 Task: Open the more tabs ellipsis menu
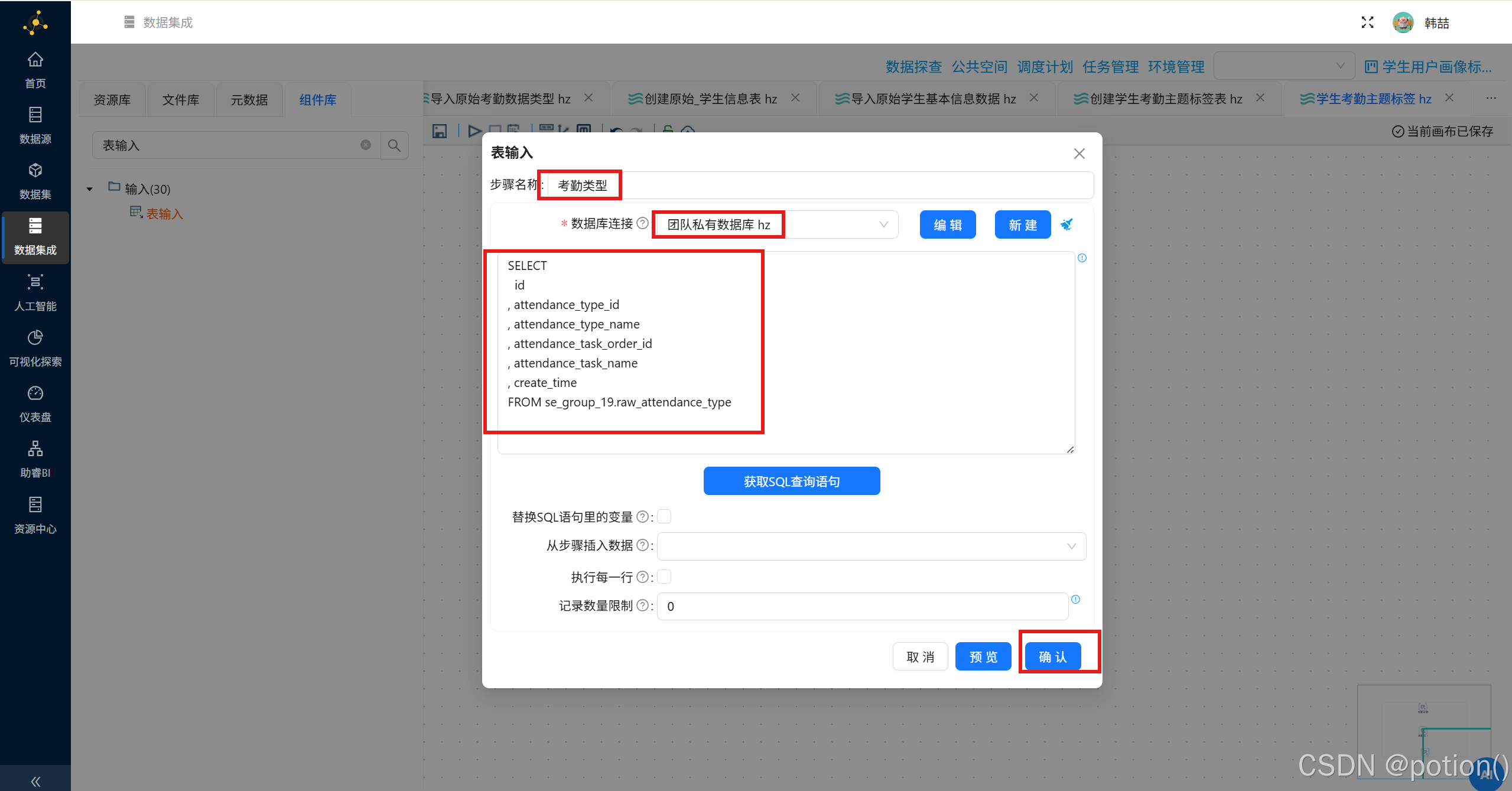[x=1491, y=98]
